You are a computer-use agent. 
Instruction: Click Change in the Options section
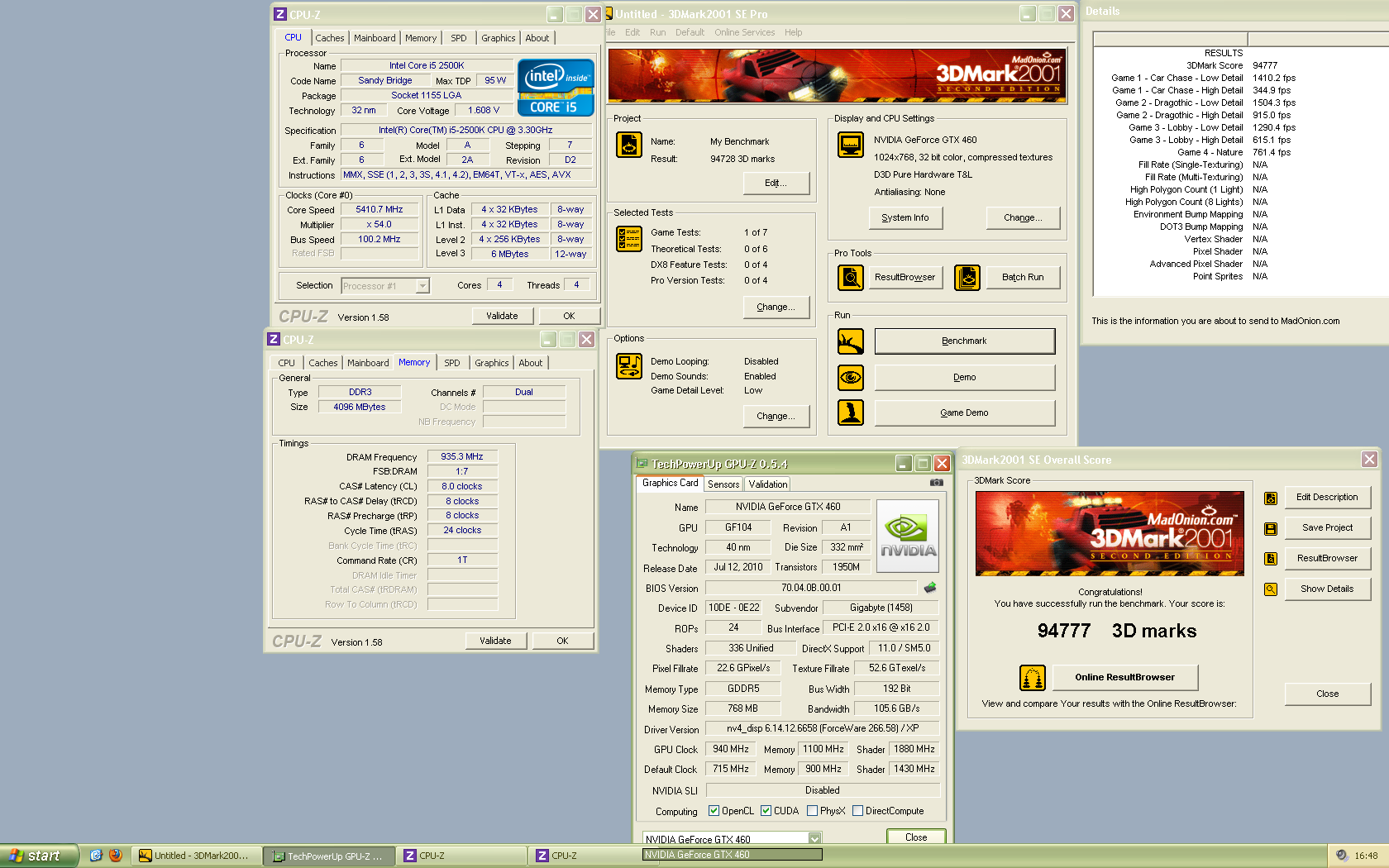pos(776,417)
